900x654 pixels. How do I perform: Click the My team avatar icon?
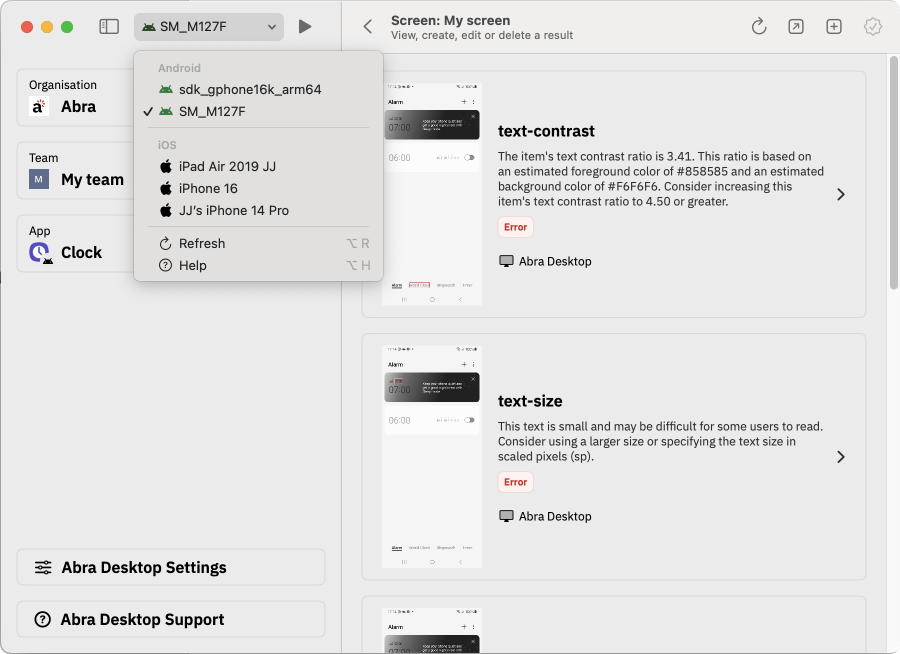(39, 179)
